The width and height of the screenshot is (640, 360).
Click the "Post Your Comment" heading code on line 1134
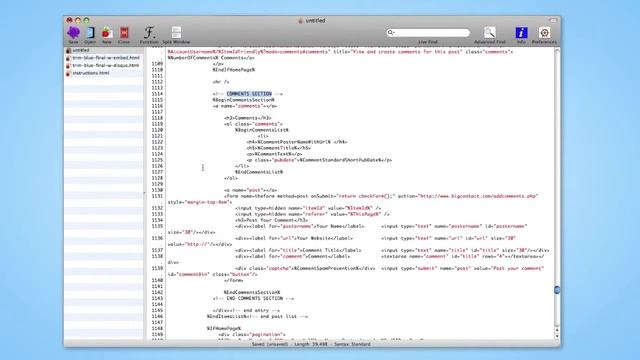(x=271, y=220)
